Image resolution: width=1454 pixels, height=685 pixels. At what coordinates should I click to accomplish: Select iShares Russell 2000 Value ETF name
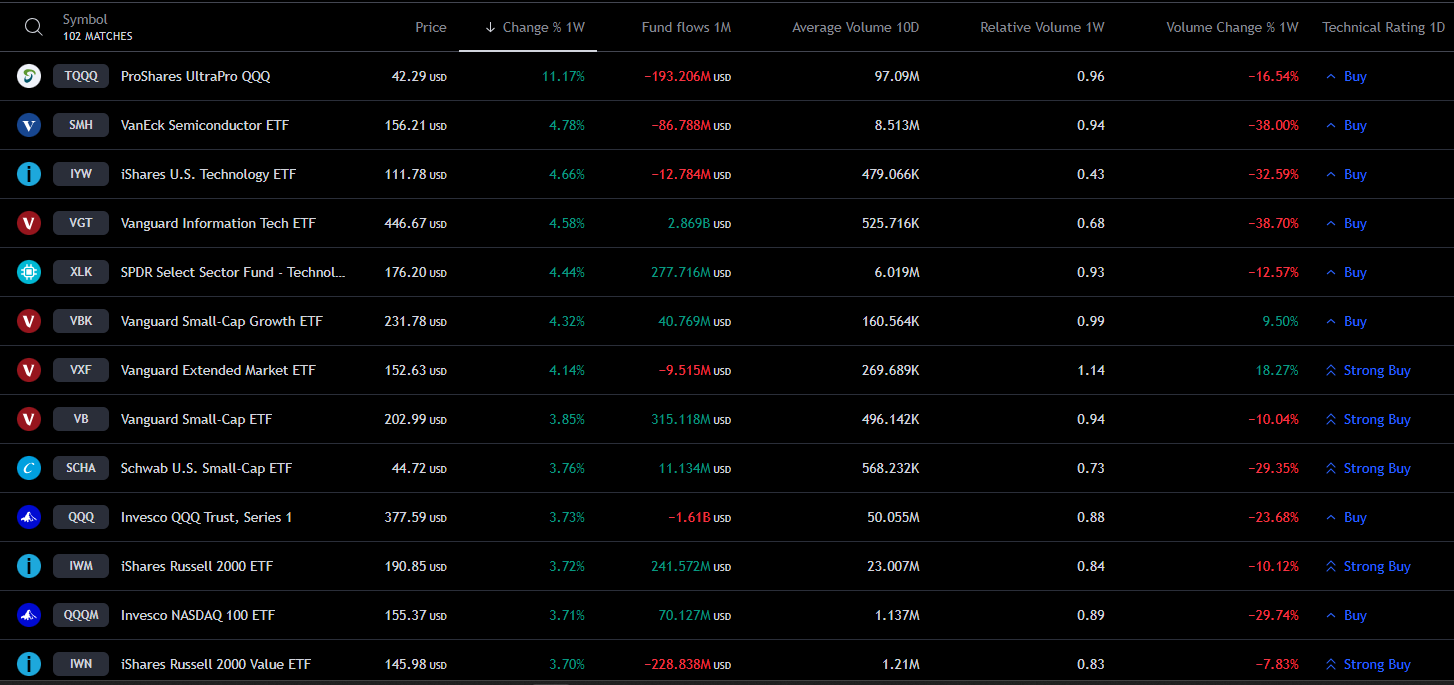[216, 664]
